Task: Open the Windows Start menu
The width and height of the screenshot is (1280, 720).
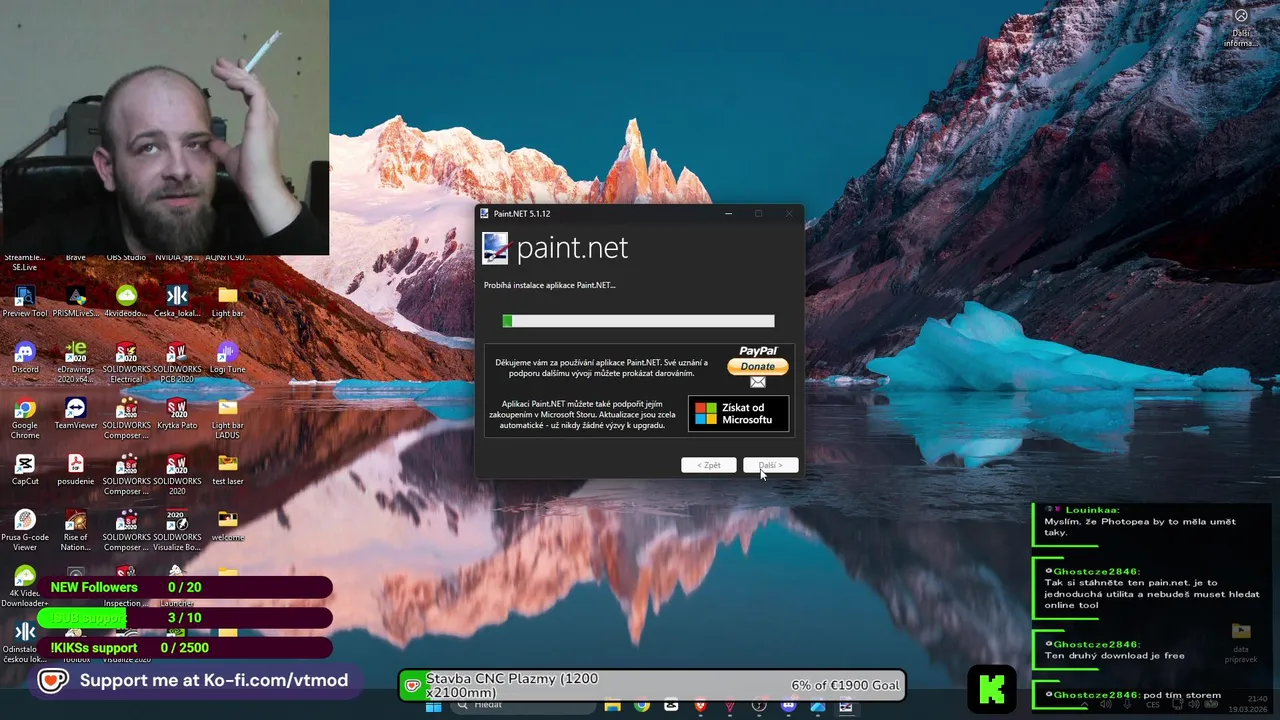Action: [433, 706]
